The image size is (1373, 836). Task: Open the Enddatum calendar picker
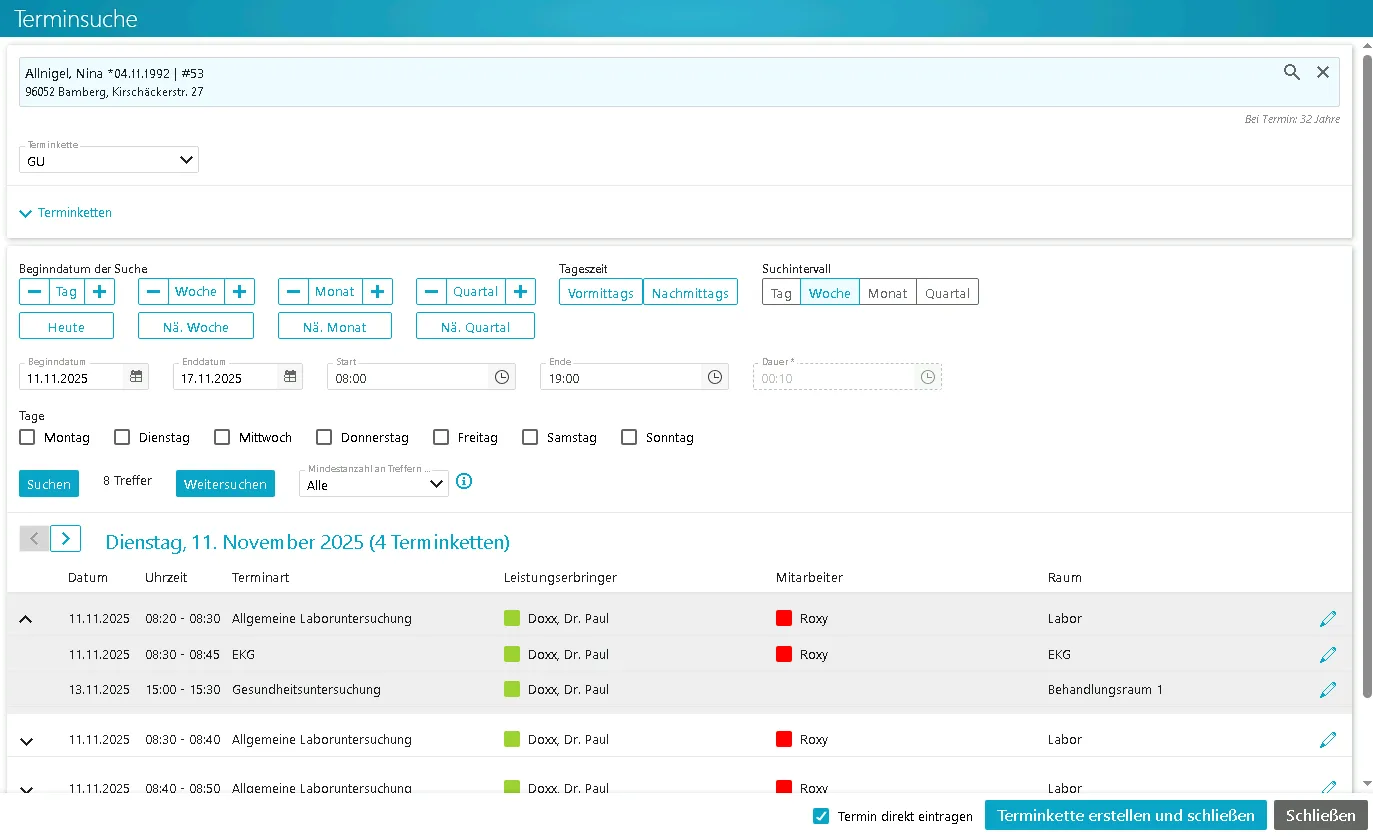290,377
